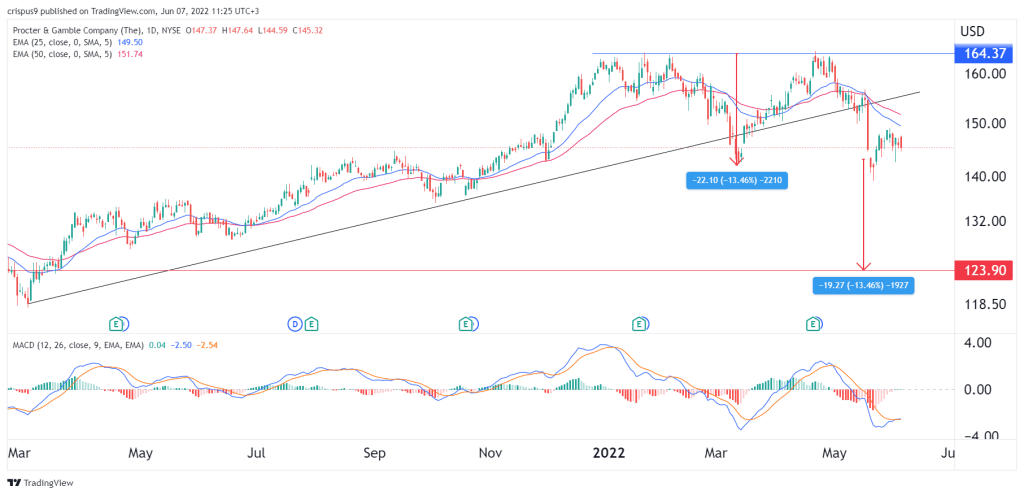Click the 132.00 price axis value
This screenshot has width=1024, height=495.
pos(983,221)
